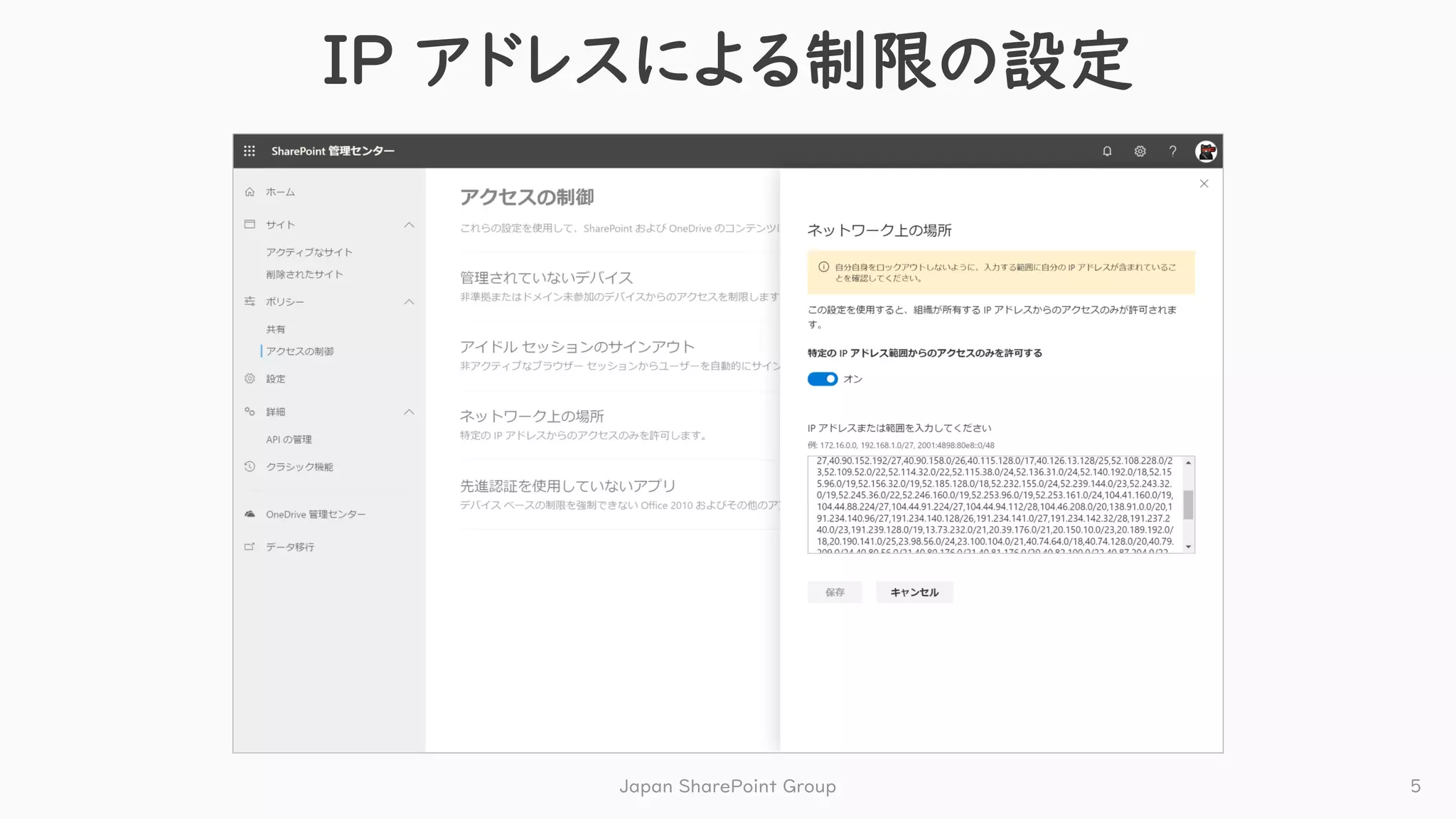This screenshot has height=819, width=1456.
Task: Collapse the 詳細 section chevron
Action: tap(409, 412)
